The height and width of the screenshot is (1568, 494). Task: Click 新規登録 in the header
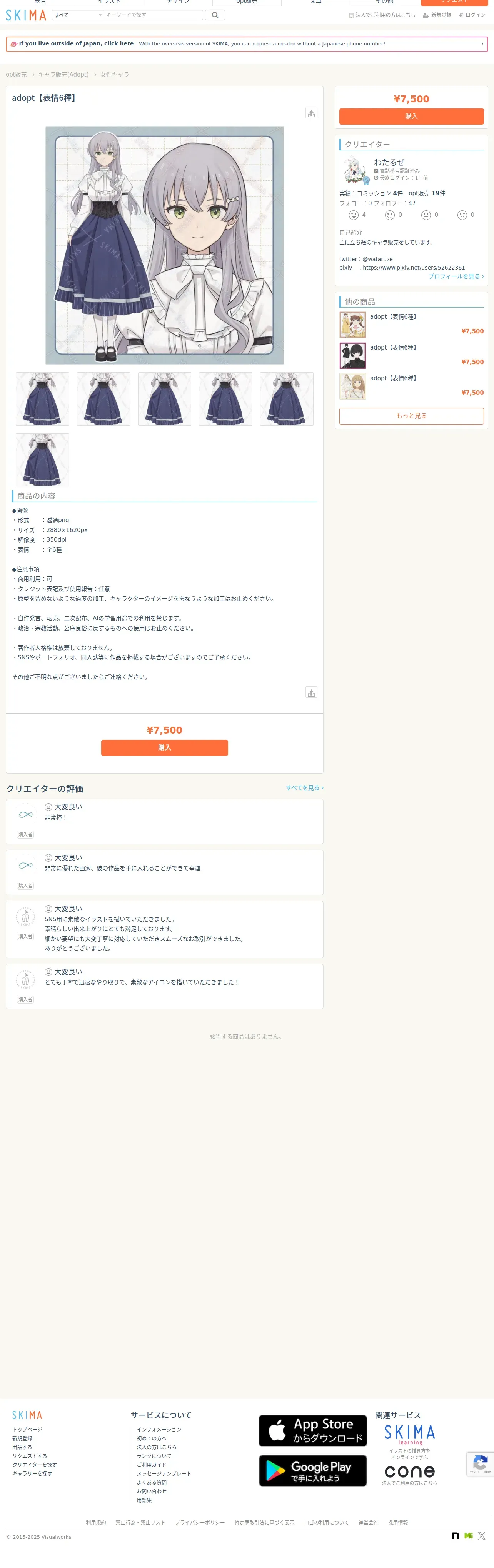tap(437, 15)
